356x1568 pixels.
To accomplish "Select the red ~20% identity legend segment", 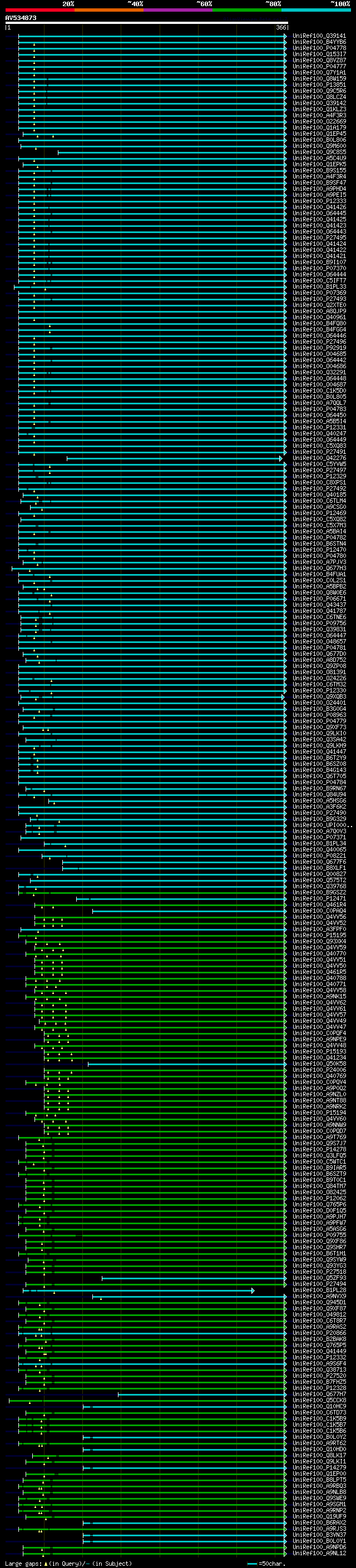I will click(39, 10).
